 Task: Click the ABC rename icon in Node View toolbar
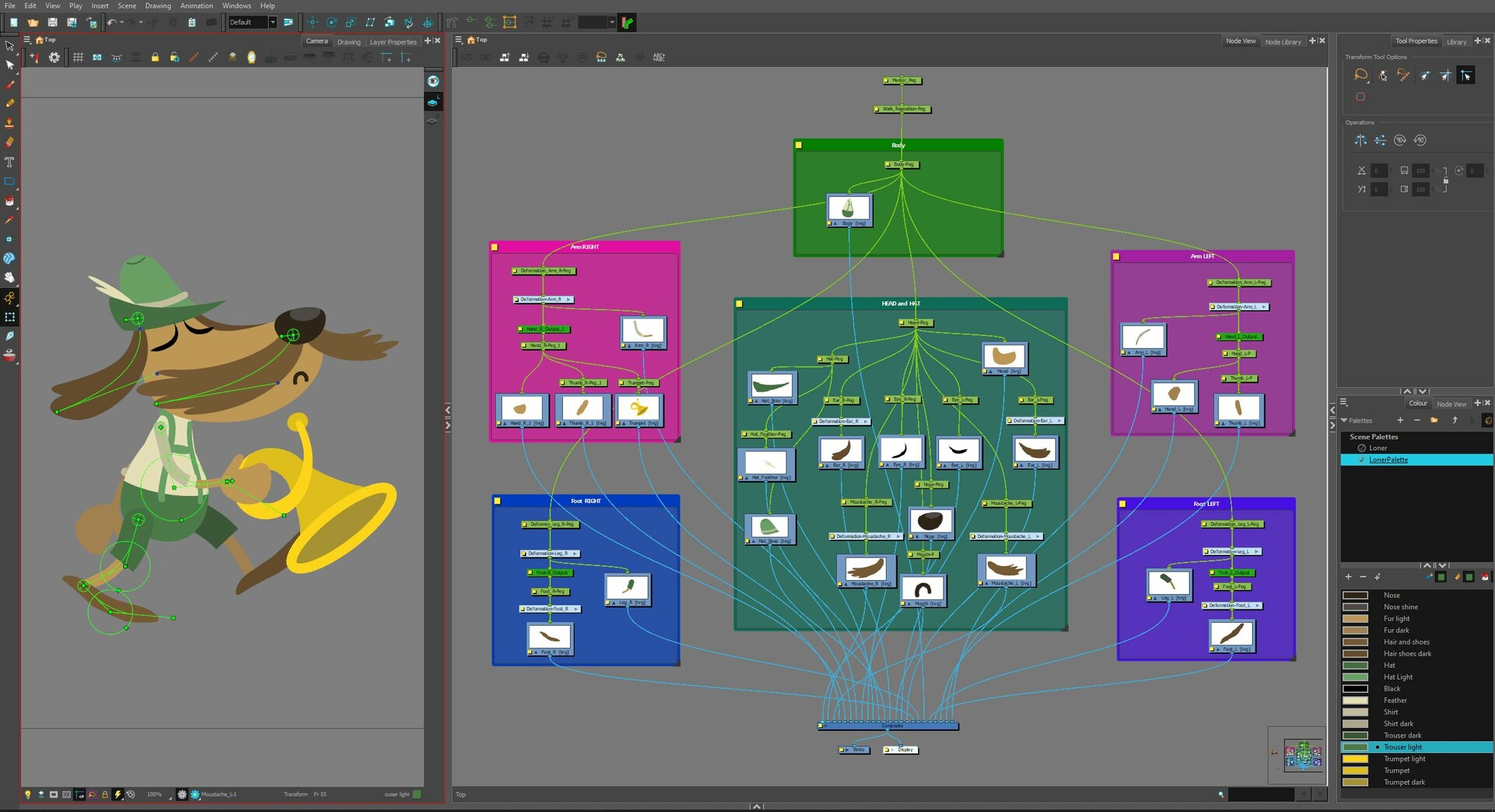(659, 58)
